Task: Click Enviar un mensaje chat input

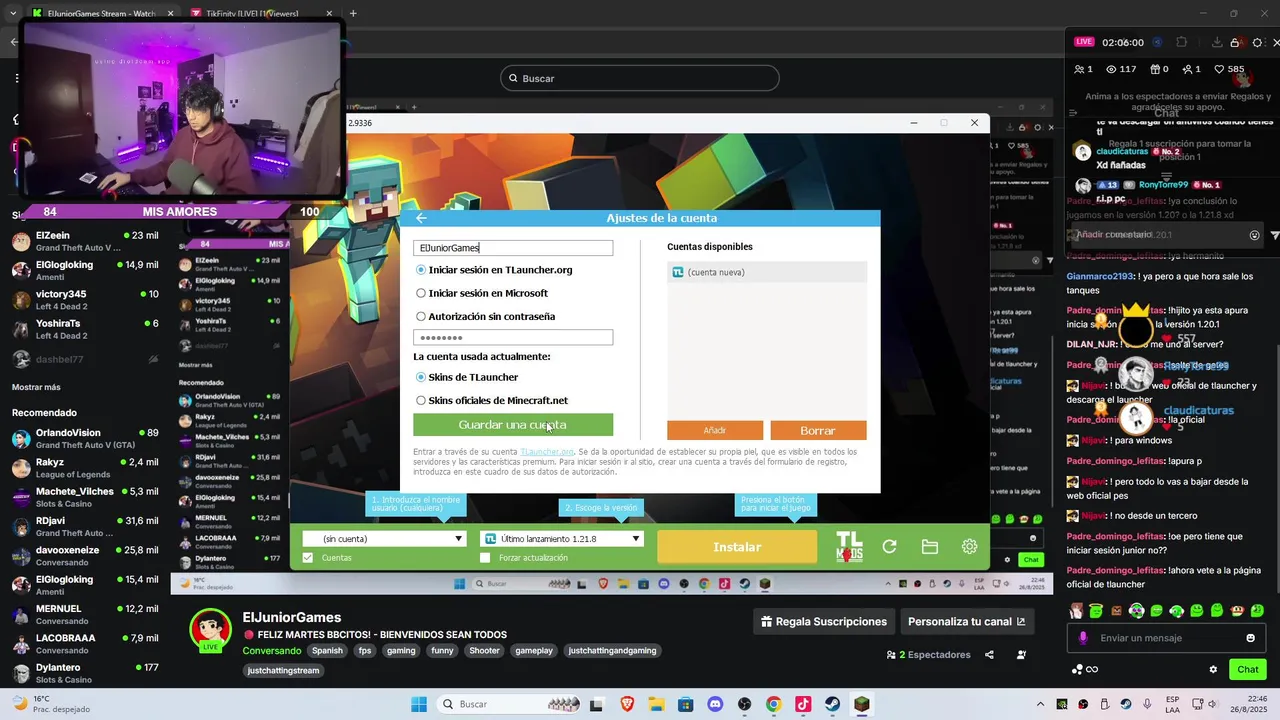Action: pos(1167,638)
